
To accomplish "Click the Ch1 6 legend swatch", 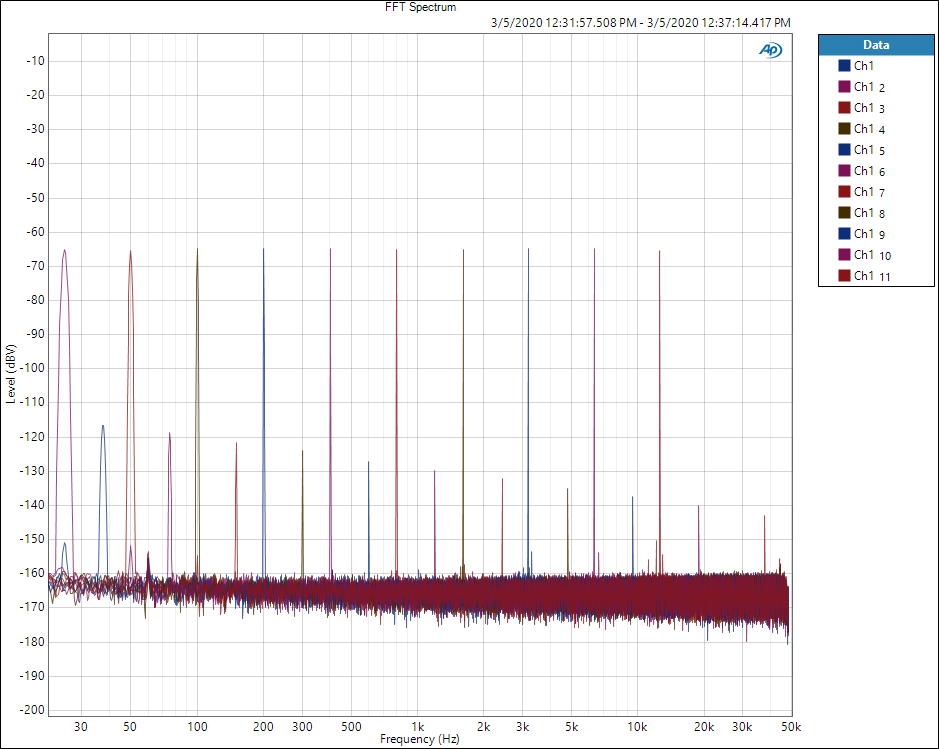I will pyautogui.click(x=844, y=171).
